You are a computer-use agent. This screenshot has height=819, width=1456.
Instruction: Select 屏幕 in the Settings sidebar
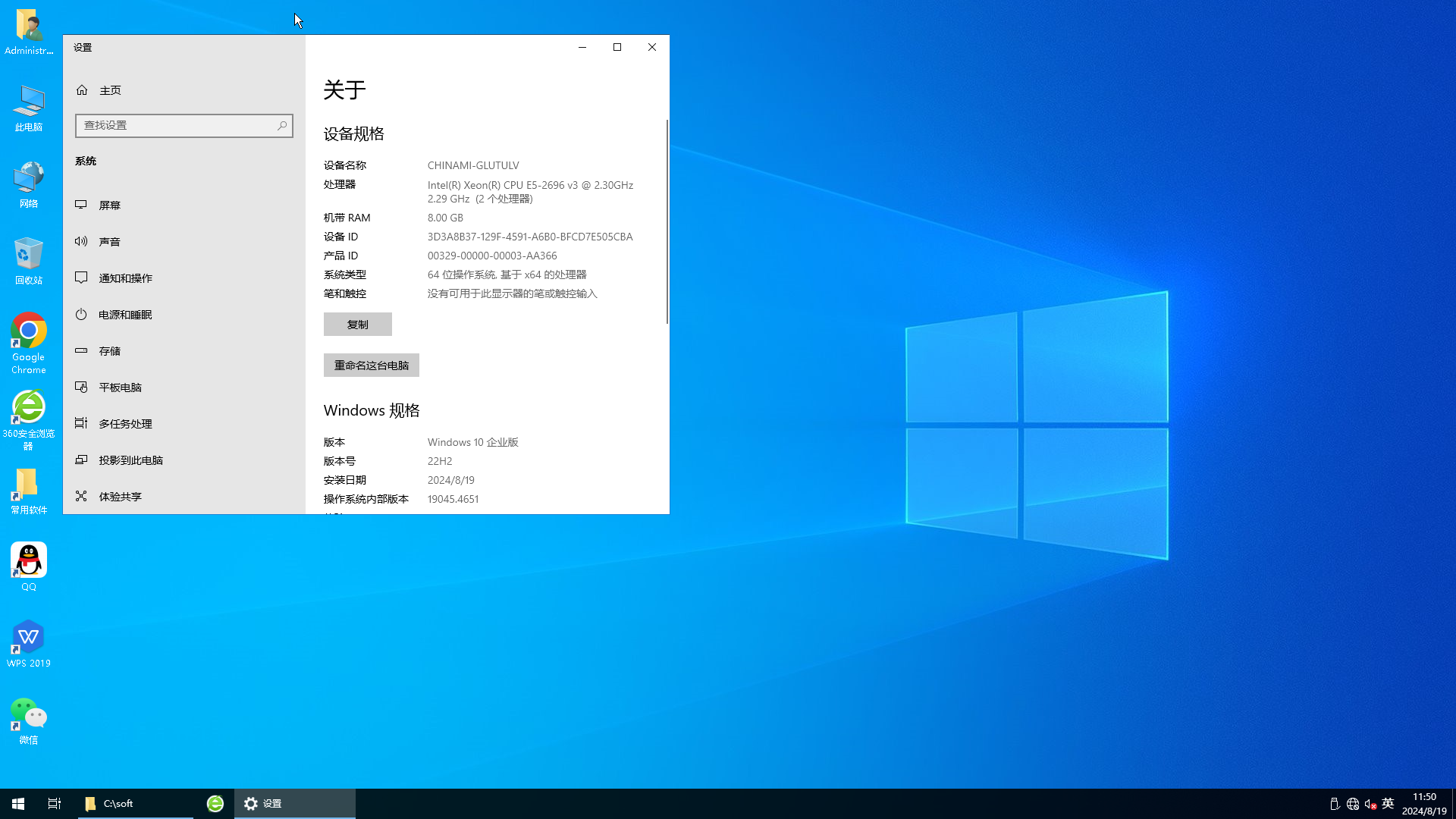tap(184, 206)
